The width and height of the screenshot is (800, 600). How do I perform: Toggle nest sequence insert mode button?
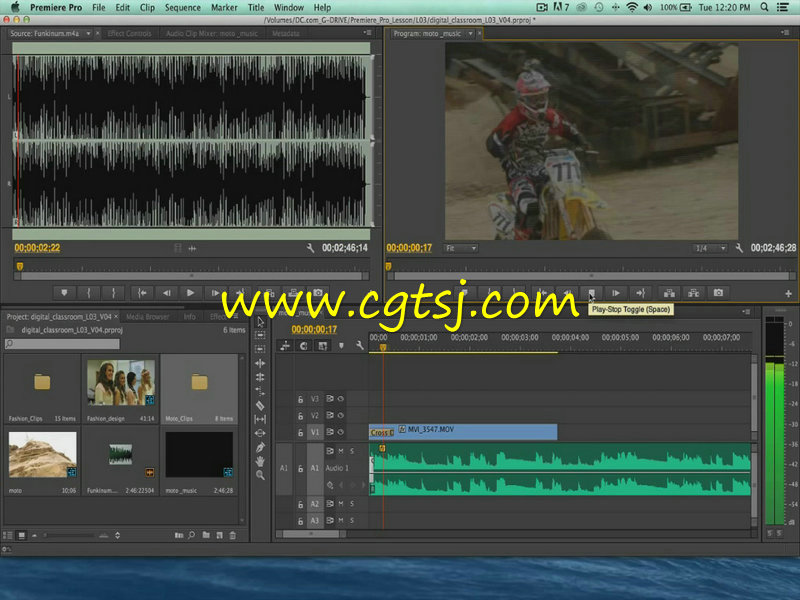pos(285,346)
